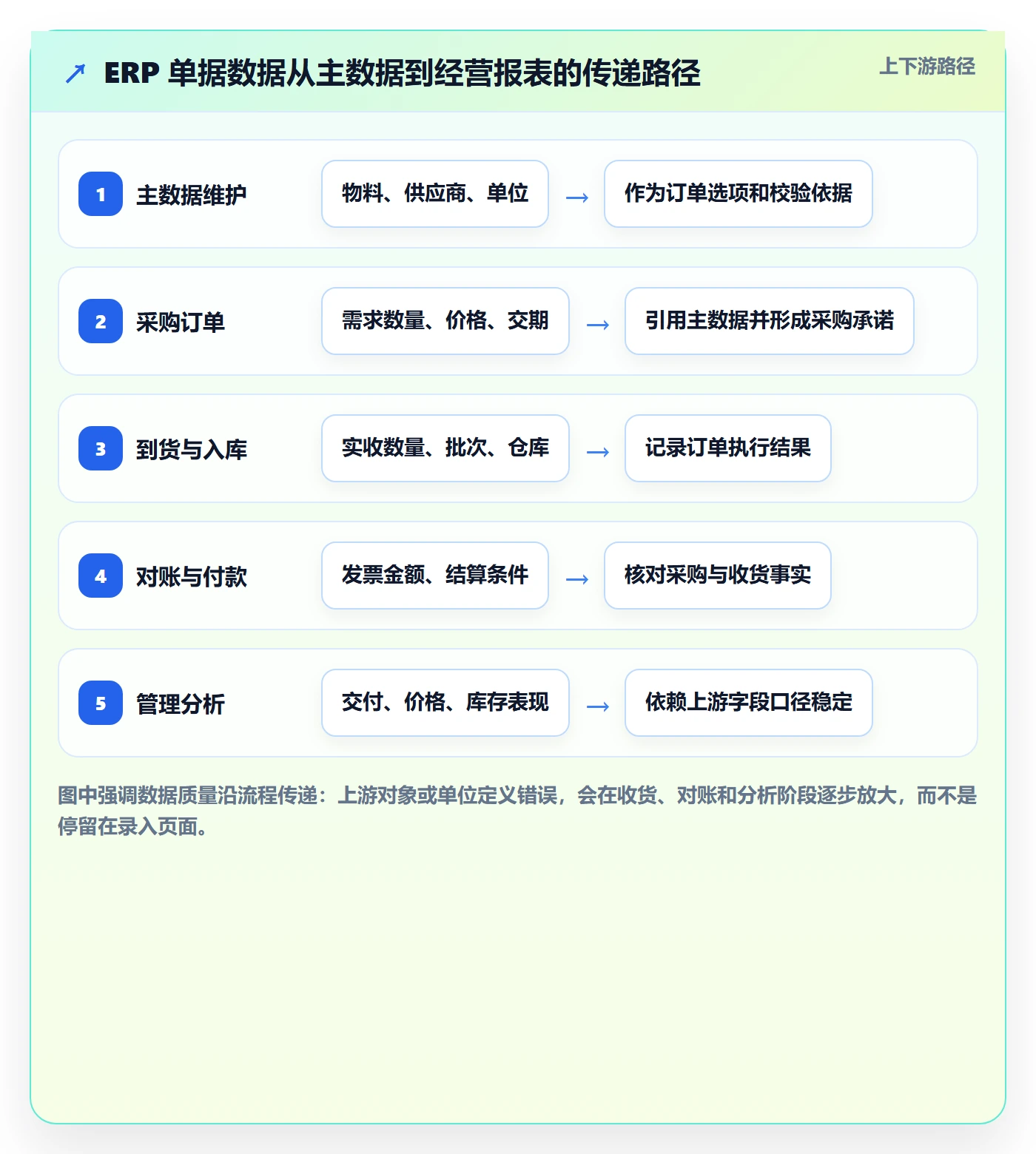Screen dimensions: 1036x1154
Task: Click the 交付、价格、库存表现 box
Action: pos(445,703)
